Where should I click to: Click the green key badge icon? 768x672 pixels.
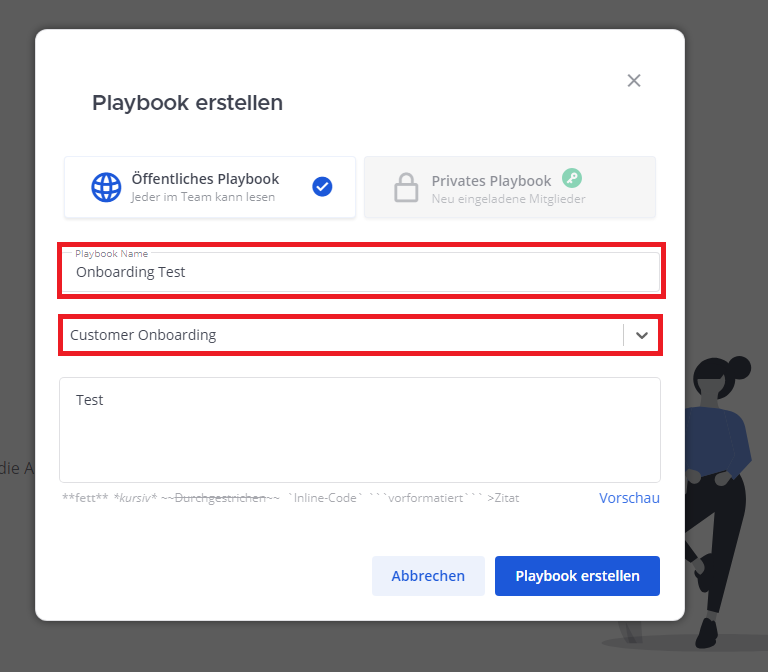click(x=571, y=178)
